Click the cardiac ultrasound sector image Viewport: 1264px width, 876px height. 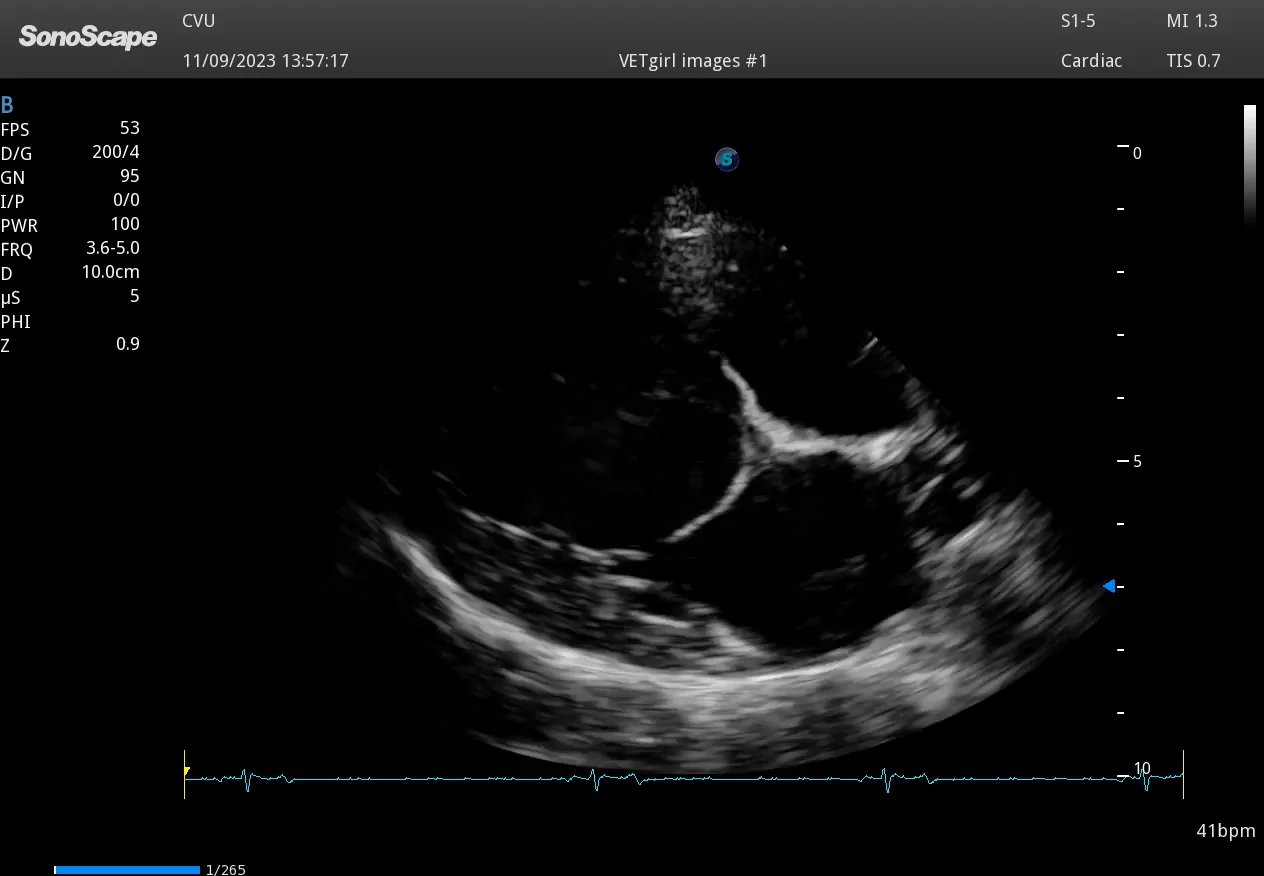720,480
